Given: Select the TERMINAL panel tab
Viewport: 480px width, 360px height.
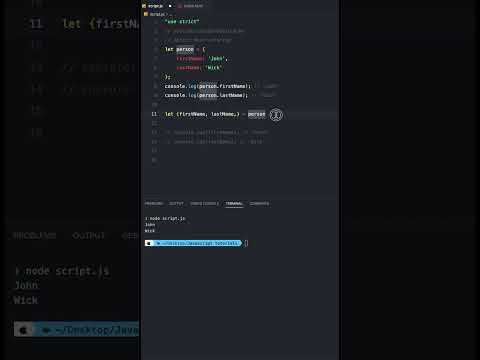Looking at the screenshot, I should pos(234,204).
